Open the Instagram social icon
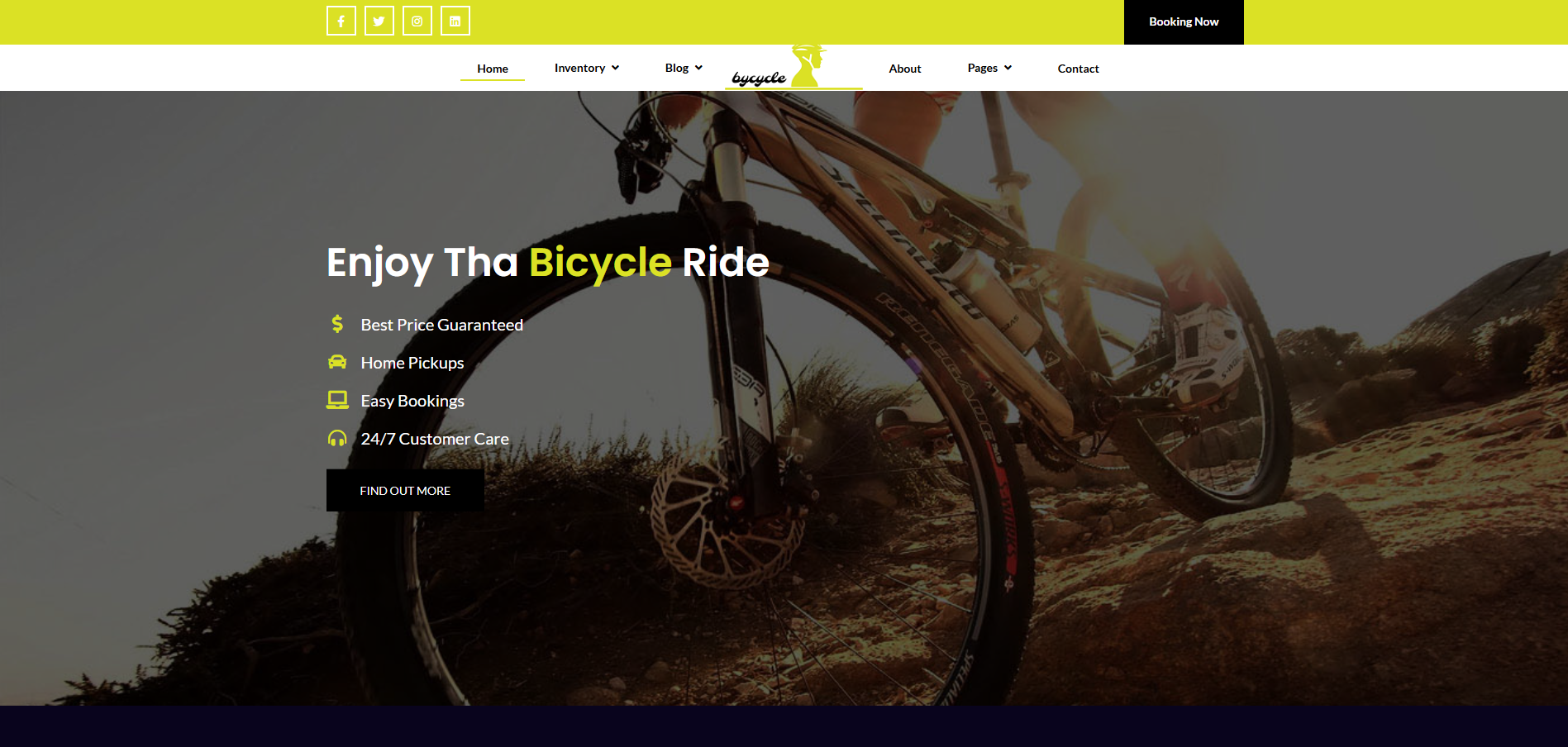1568x747 pixels. (x=417, y=21)
